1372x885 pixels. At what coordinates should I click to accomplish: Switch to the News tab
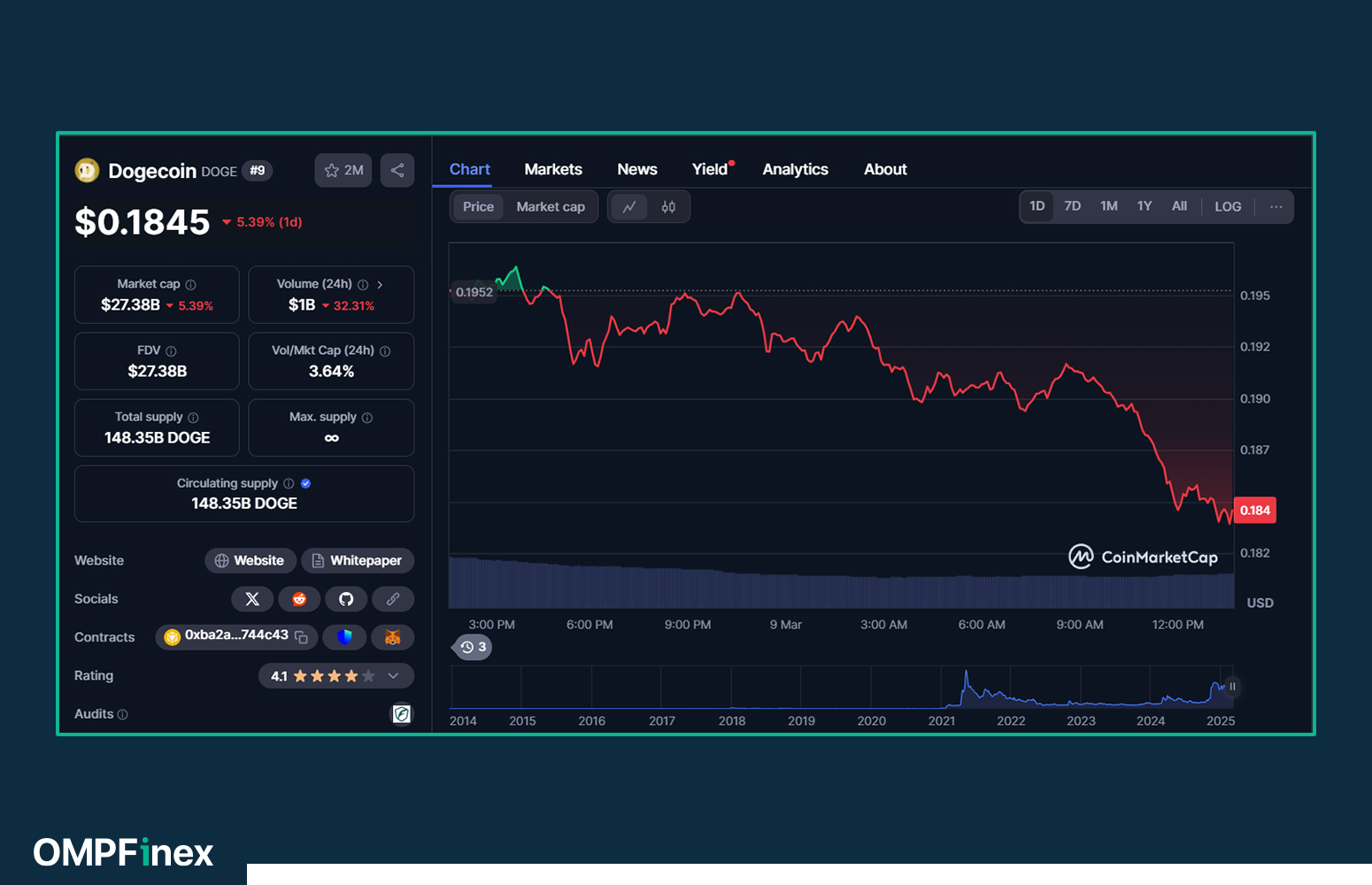pos(637,169)
